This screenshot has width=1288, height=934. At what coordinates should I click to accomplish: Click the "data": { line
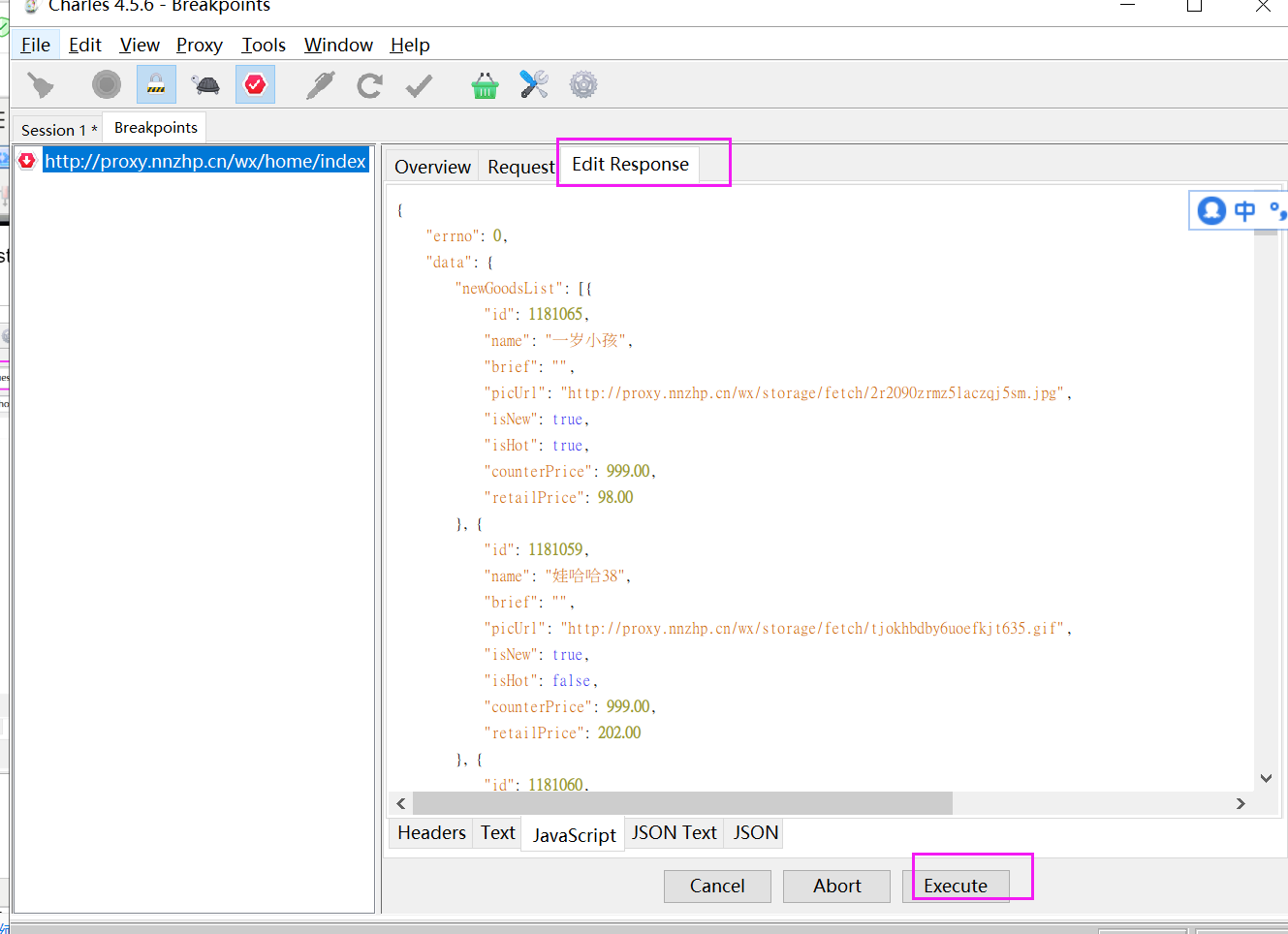pyautogui.click(x=460, y=263)
